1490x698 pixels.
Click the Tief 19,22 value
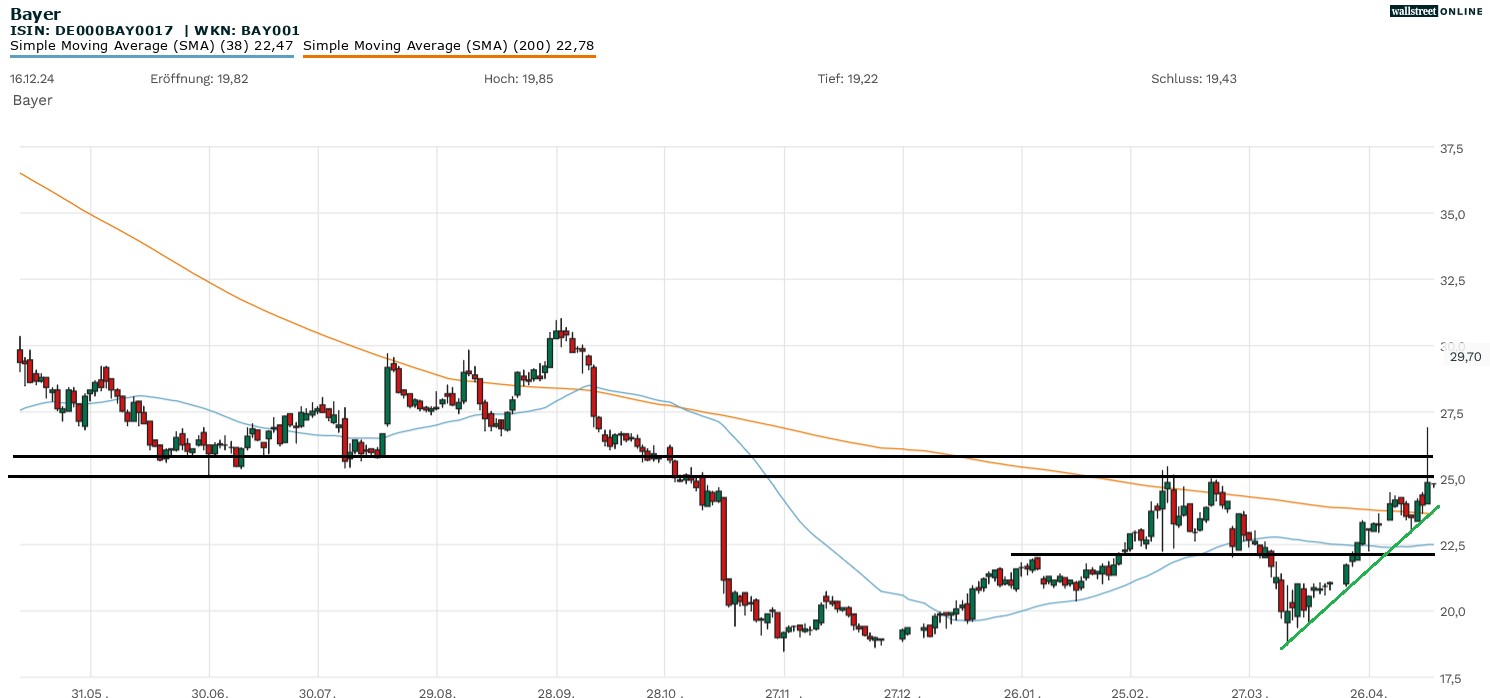coord(847,79)
